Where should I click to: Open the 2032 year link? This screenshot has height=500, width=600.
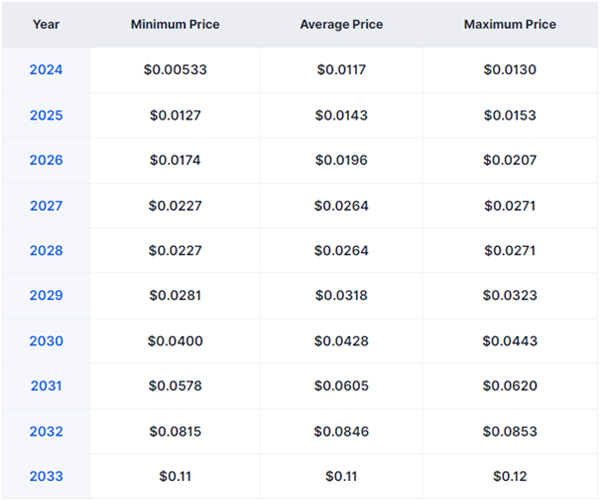(x=46, y=432)
